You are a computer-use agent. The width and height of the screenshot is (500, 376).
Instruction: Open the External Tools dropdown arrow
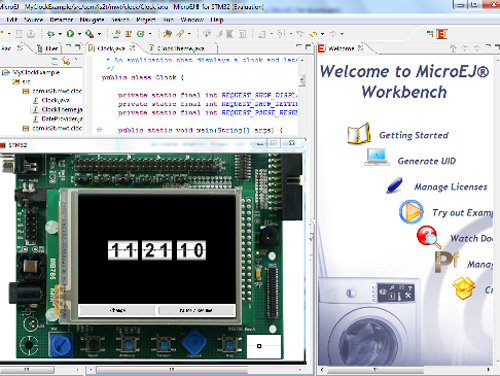99,34
